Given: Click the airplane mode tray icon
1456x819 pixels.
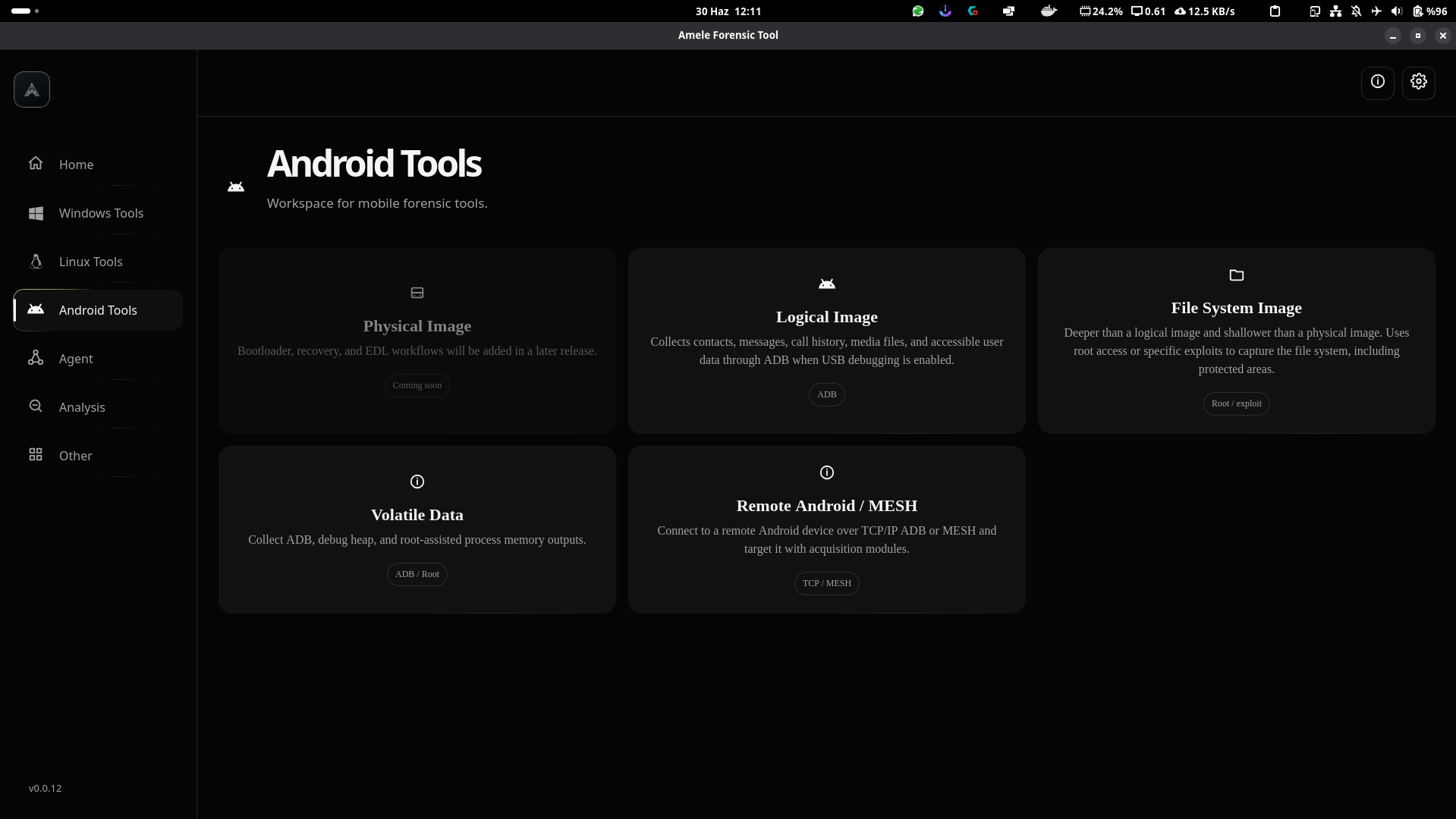Looking at the screenshot, I should click(1376, 11).
